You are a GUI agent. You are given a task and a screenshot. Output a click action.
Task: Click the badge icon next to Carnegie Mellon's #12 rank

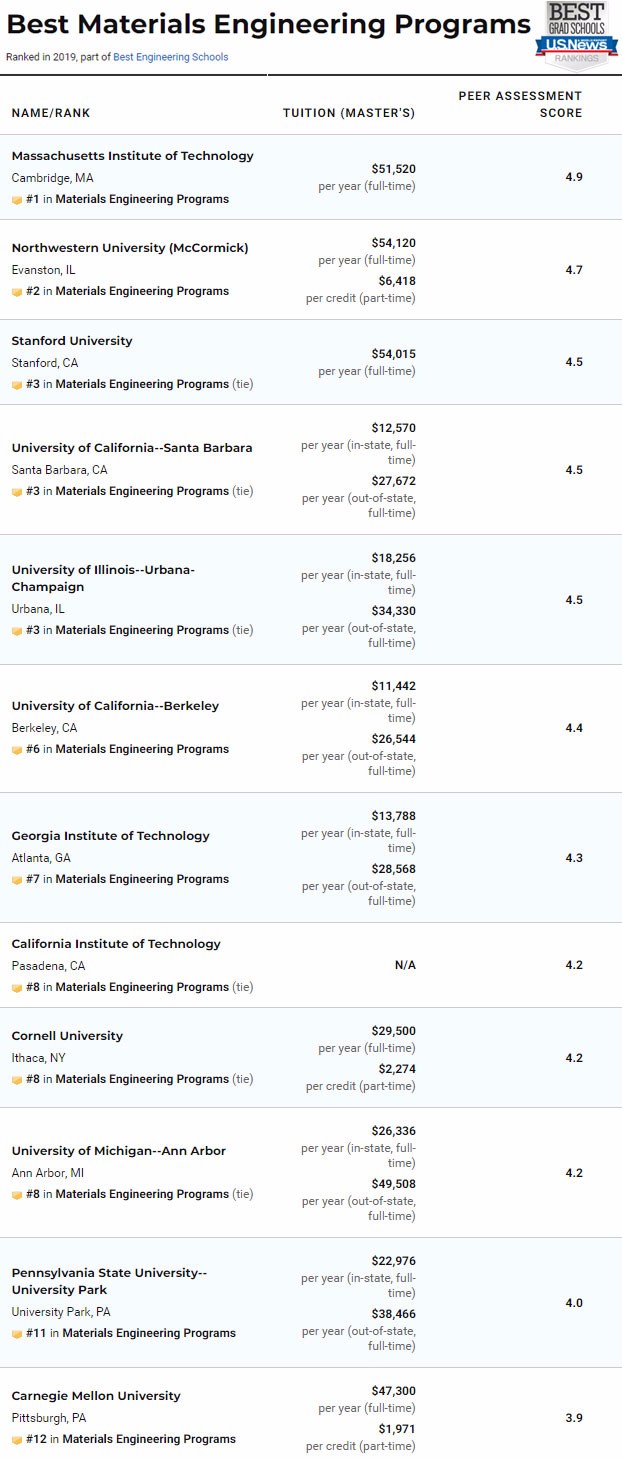pos(17,1440)
